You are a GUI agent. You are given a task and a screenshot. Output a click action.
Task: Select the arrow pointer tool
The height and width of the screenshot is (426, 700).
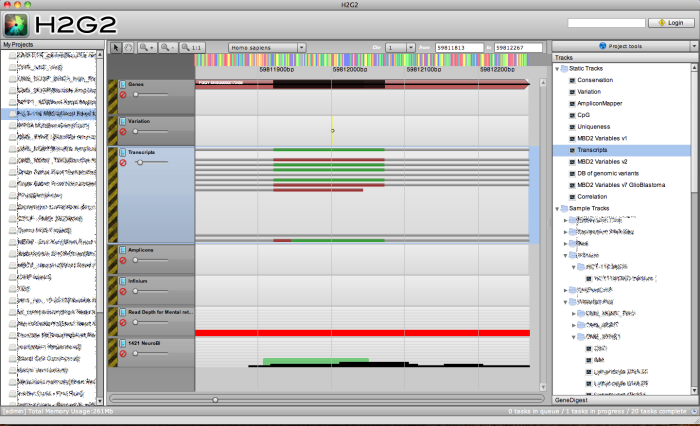[116, 47]
